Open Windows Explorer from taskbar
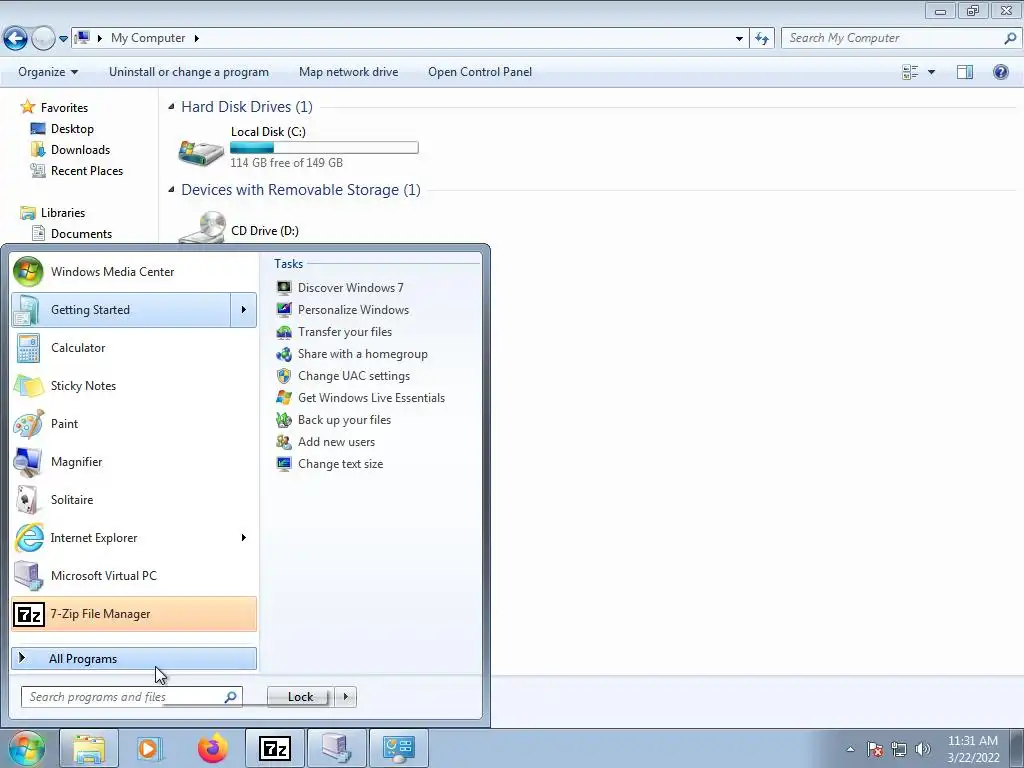This screenshot has width=1024, height=768. [89, 748]
